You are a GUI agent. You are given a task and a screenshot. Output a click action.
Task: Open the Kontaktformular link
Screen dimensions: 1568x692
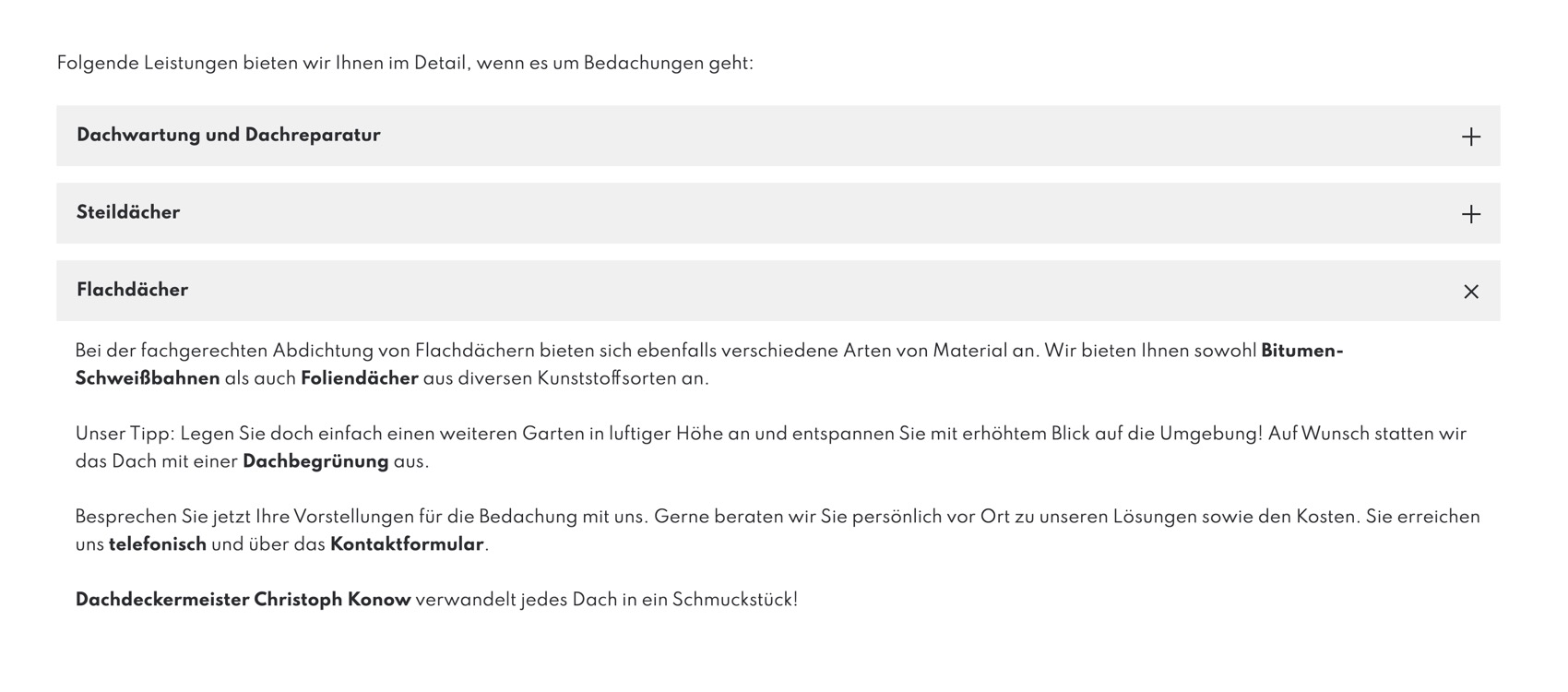(407, 544)
